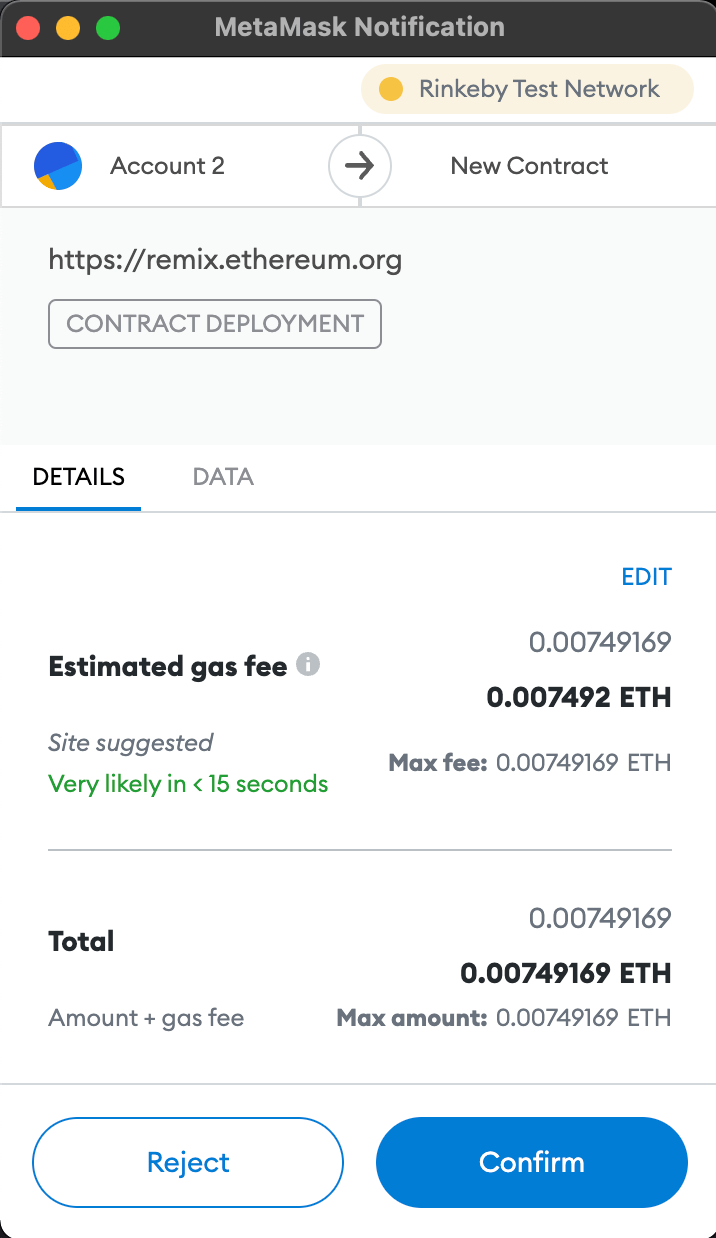
Task: Minimize window with yellow macOS button
Action: pos(68,28)
